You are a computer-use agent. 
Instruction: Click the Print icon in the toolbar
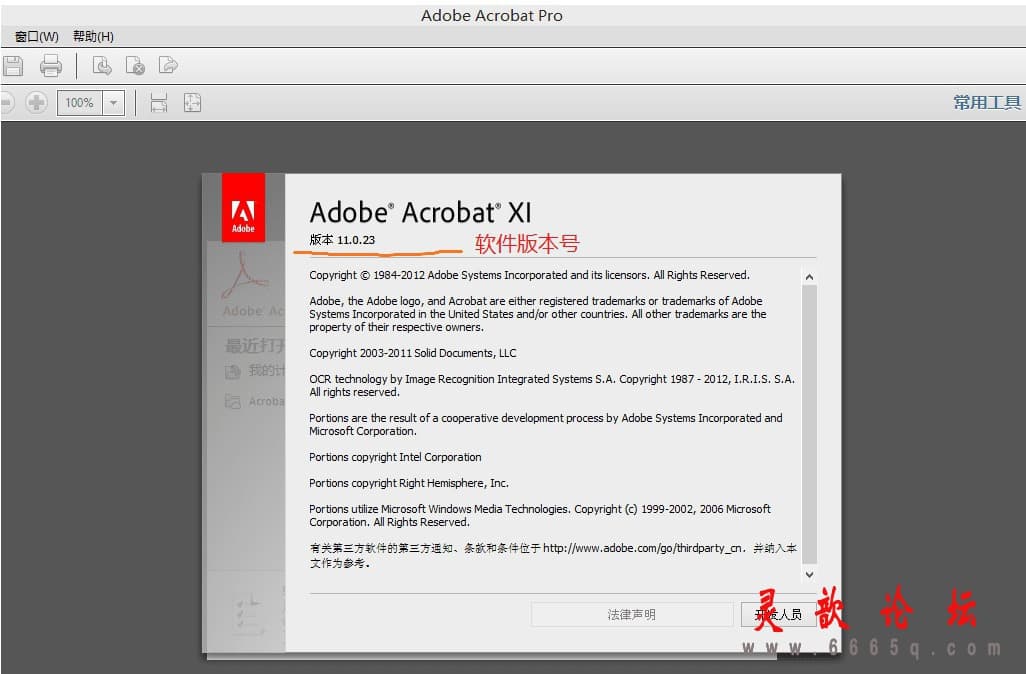coord(51,65)
